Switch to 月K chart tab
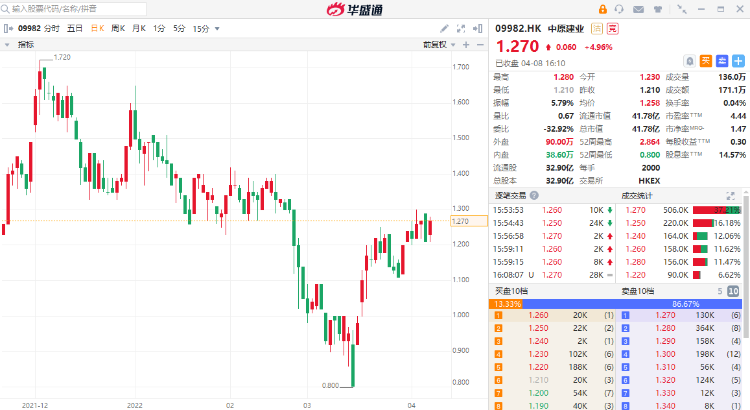Image resolution: width=750 pixels, height=410 pixels. coord(139,29)
